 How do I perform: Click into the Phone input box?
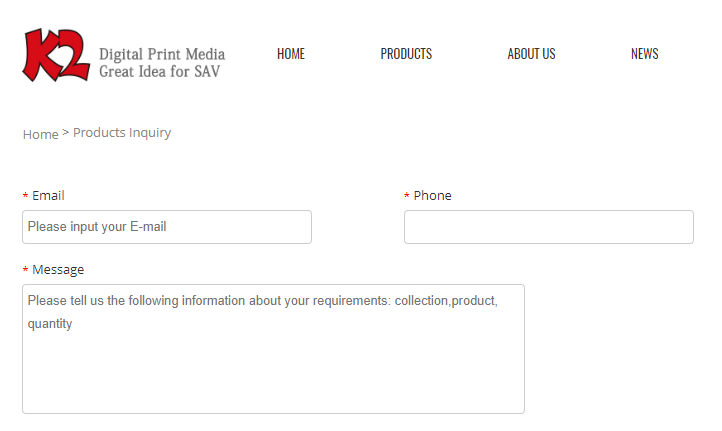click(x=548, y=227)
